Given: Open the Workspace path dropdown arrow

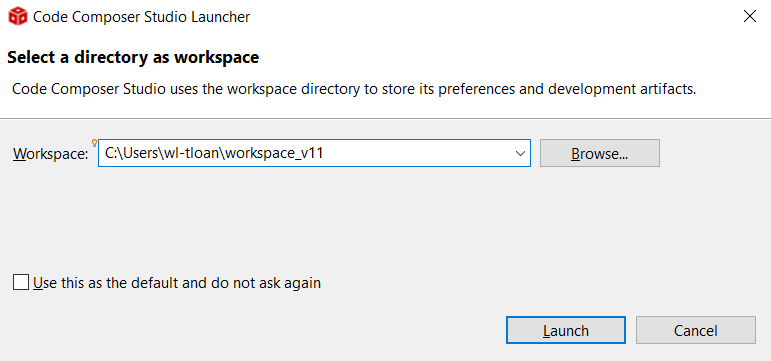Looking at the screenshot, I should point(520,153).
